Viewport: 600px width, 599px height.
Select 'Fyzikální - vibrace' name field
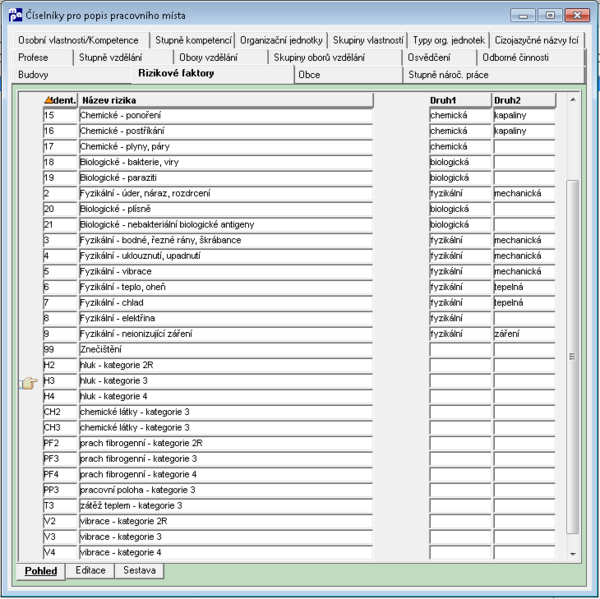pyautogui.click(x=226, y=271)
